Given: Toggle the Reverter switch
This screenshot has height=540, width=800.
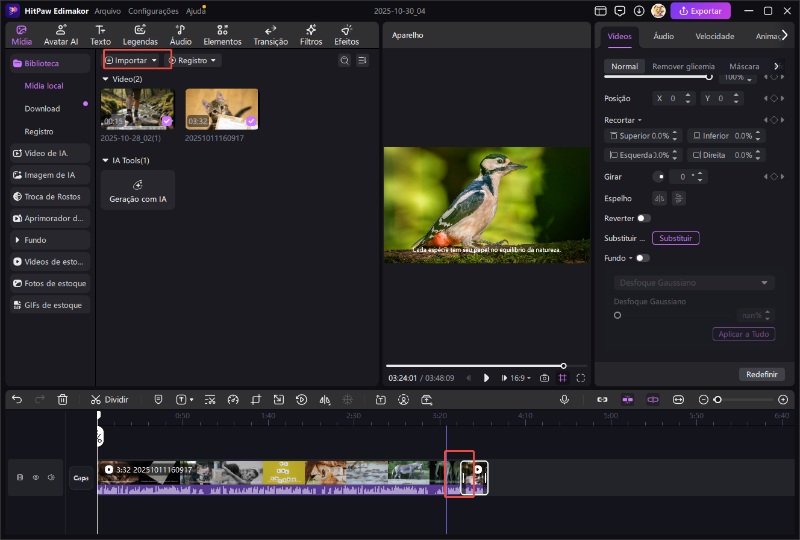Looking at the screenshot, I should point(643,218).
